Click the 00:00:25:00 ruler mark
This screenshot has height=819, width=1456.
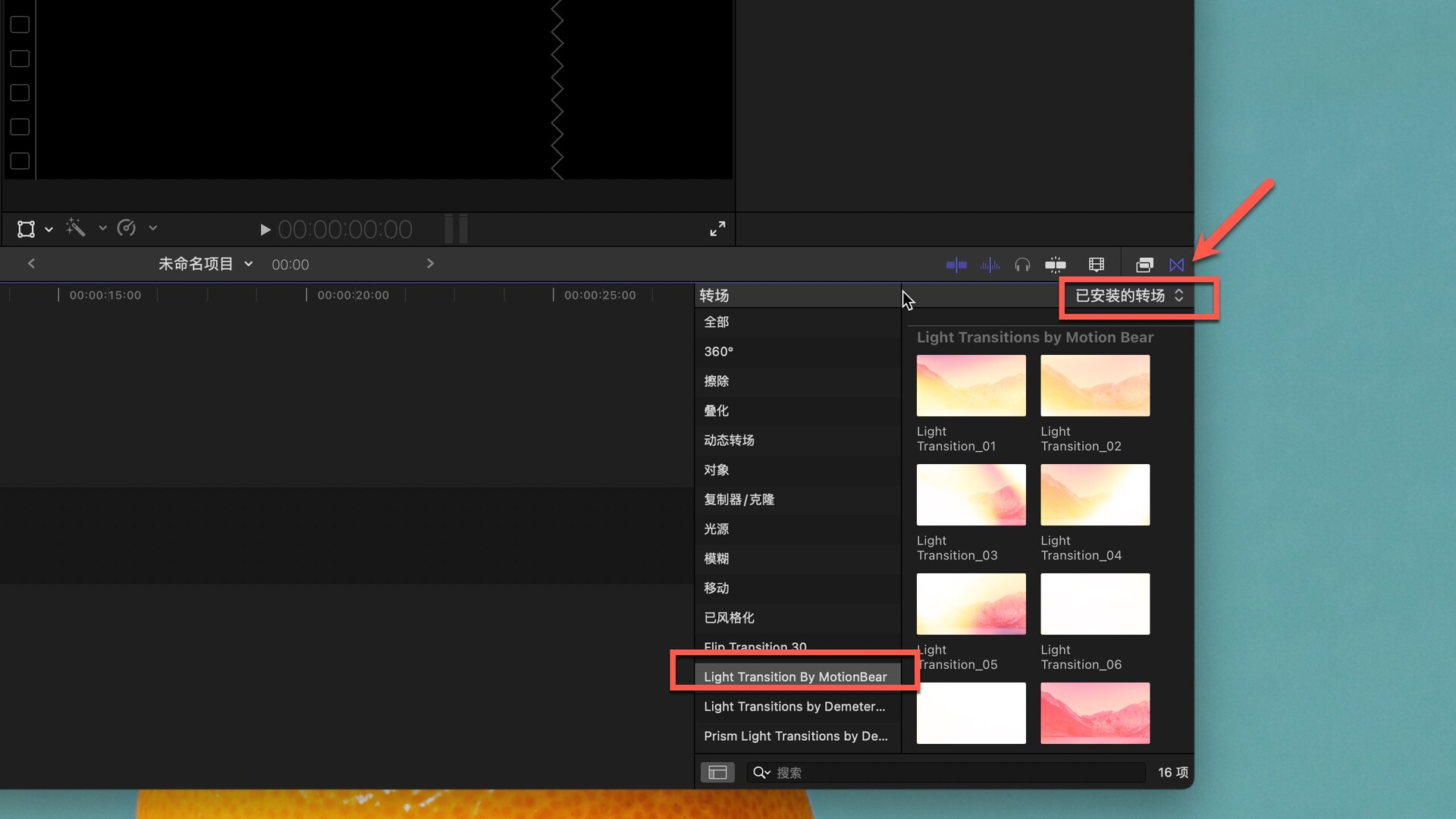(600, 295)
